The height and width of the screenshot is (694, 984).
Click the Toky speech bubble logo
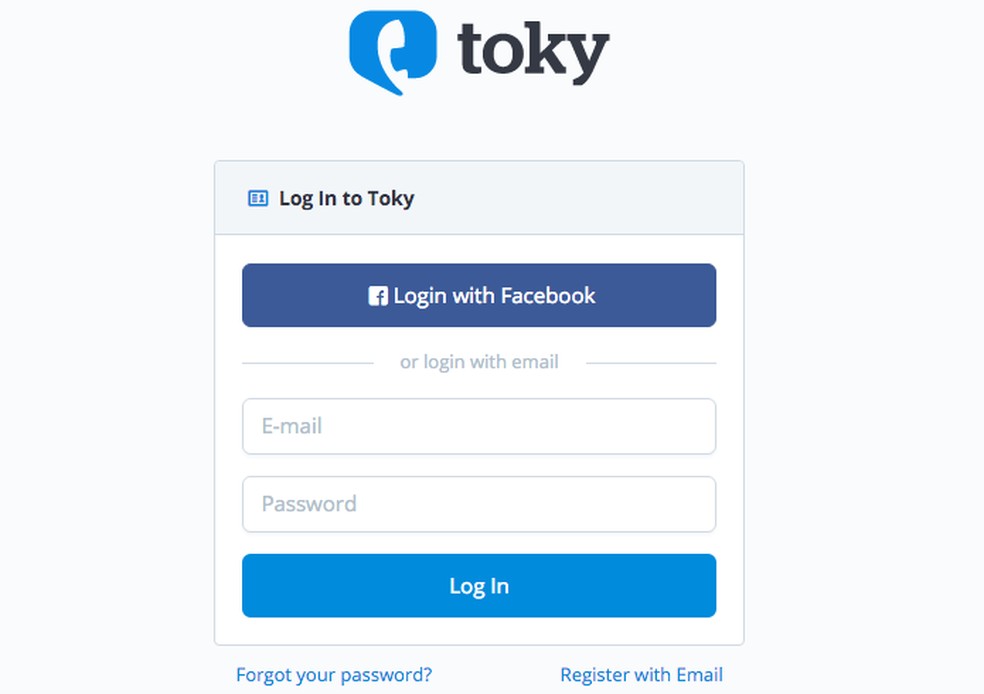click(x=394, y=50)
